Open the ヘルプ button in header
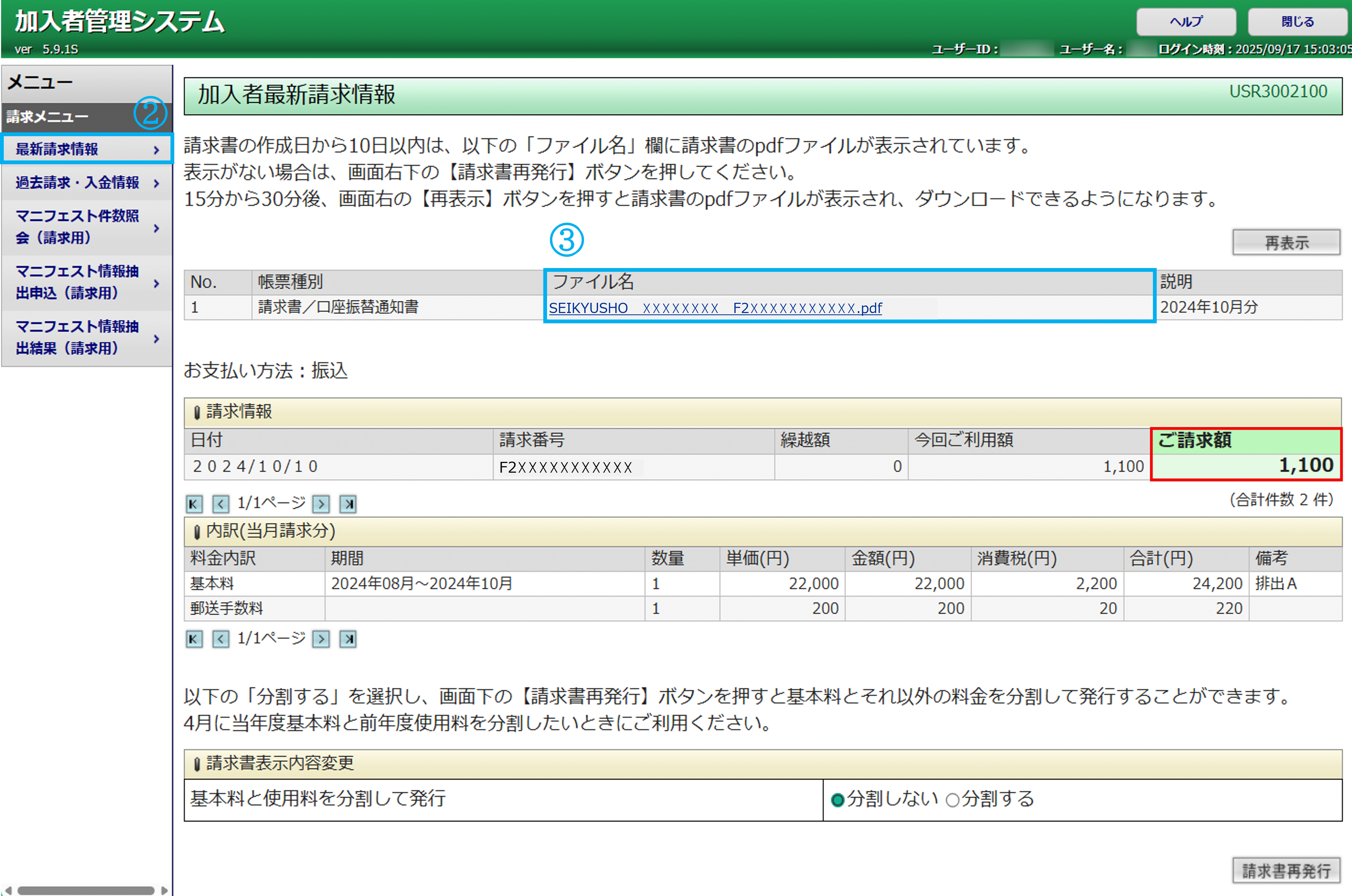 pyautogui.click(x=1186, y=22)
